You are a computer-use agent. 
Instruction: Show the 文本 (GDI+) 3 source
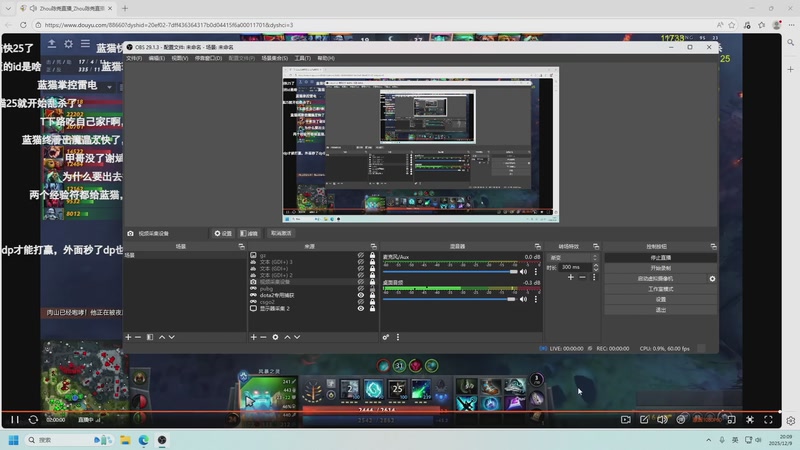[361, 262]
